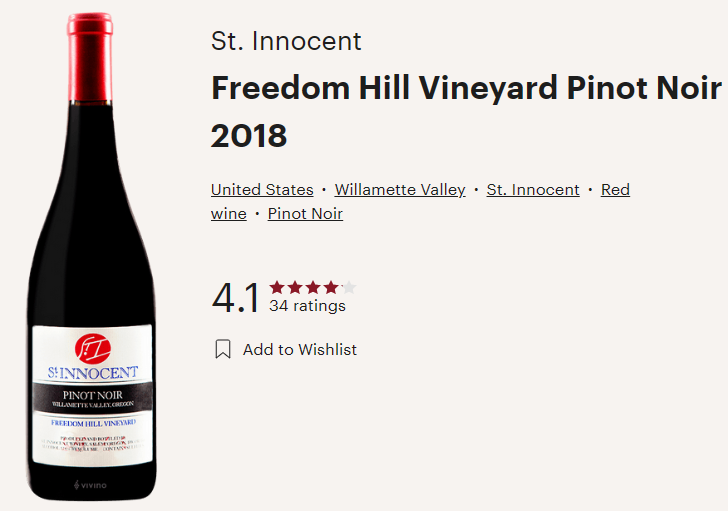Click the red St. Innocent logo on label
This screenshot has width=728, height=511.
tap(92, 349)
